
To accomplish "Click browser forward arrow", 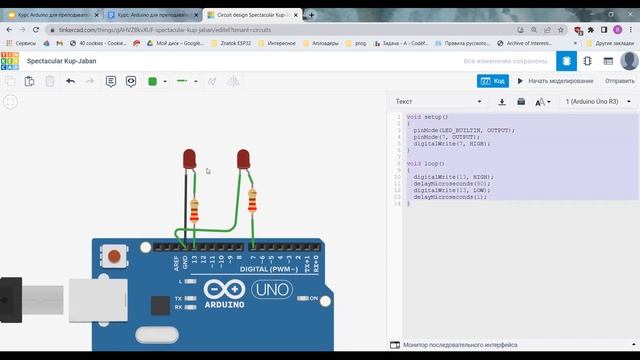I will [x=22, y=30].
